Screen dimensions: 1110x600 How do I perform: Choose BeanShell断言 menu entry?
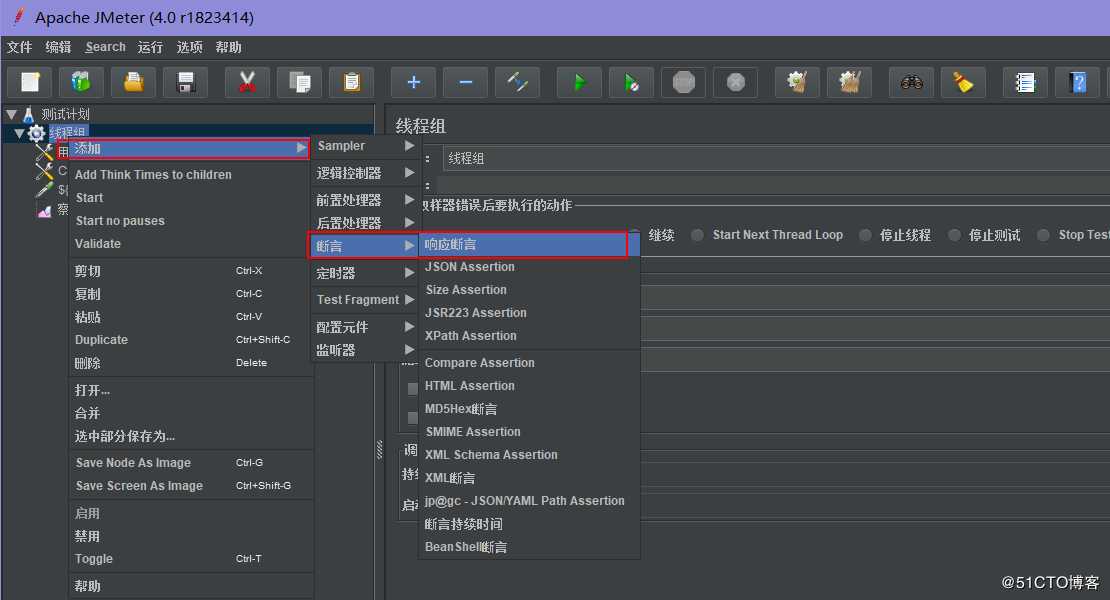pos(530,547)
